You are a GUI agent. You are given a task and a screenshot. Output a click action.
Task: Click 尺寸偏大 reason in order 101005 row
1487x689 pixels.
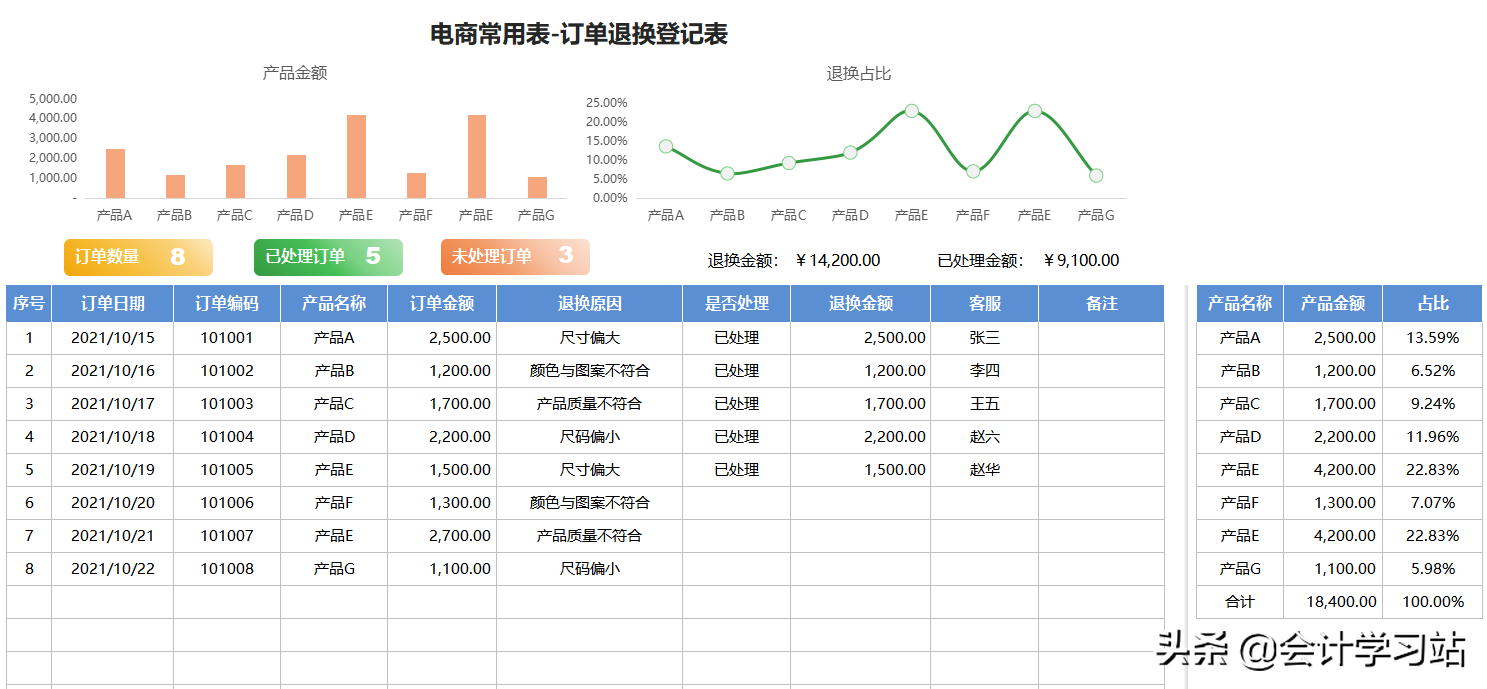(x=590, y=470)
